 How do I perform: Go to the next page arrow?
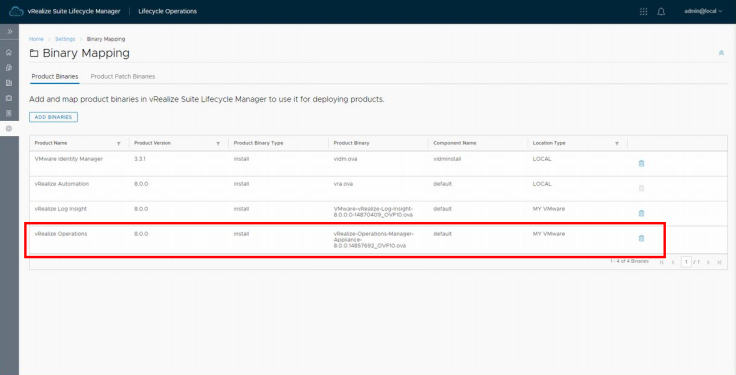[x=708, y=262]
